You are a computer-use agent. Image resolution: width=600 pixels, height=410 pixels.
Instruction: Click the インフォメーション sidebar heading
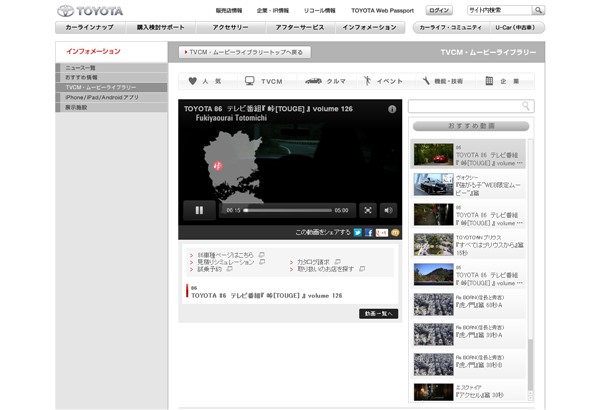(93, 51)
